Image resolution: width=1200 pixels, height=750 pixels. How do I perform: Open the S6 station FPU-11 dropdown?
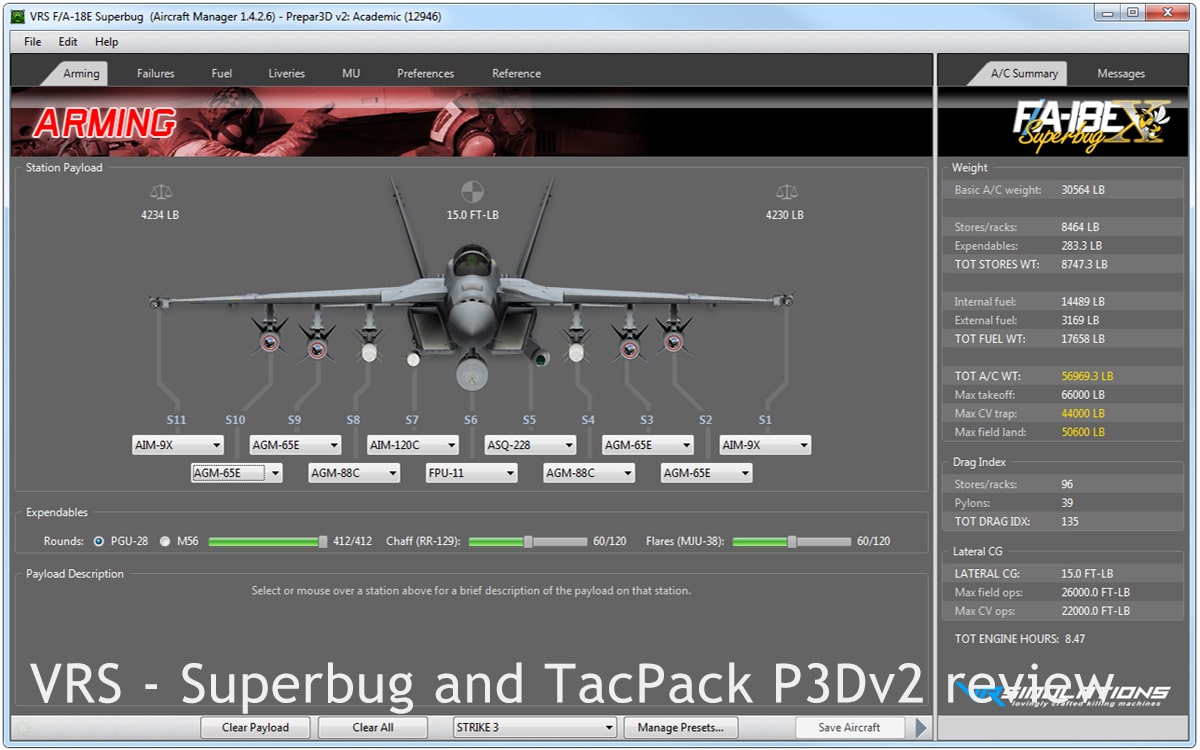[x=471, y=473]
